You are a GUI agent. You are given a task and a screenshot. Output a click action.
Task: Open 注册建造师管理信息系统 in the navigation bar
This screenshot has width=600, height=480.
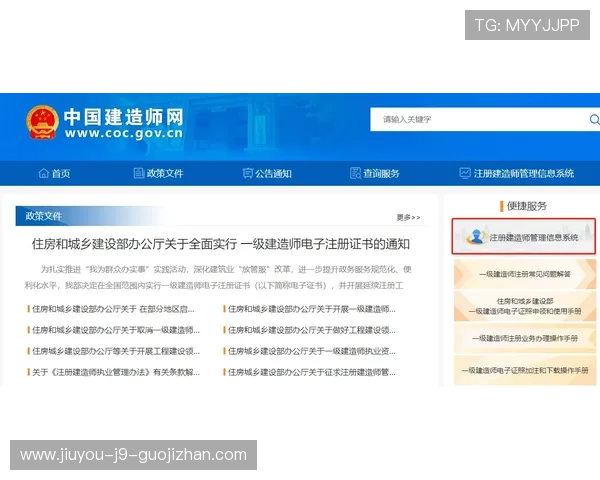[x=517, y=173]
